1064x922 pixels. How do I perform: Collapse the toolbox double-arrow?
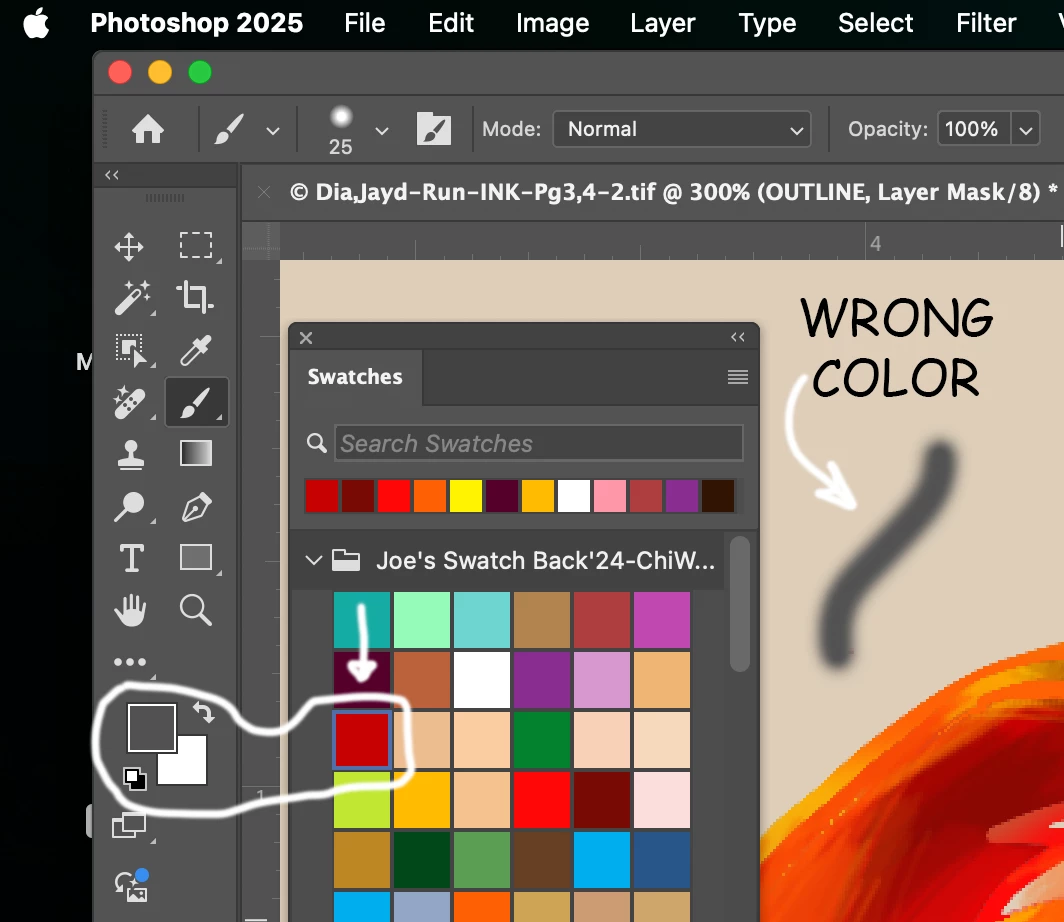pos(112,175)
